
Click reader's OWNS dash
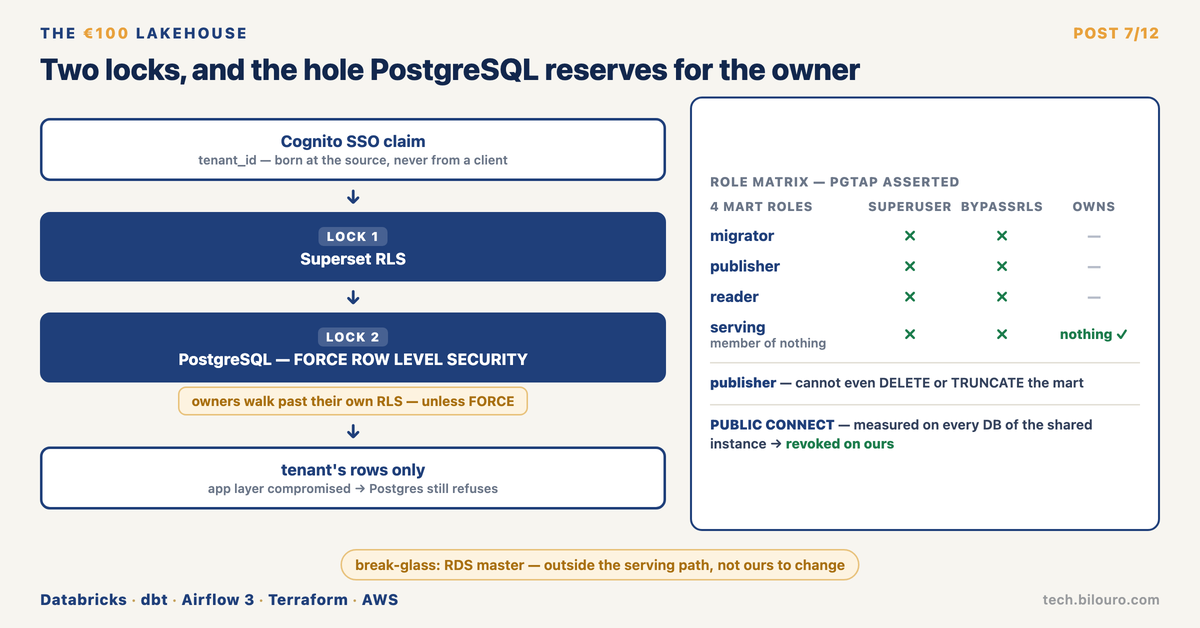(x=1094, y=297)
